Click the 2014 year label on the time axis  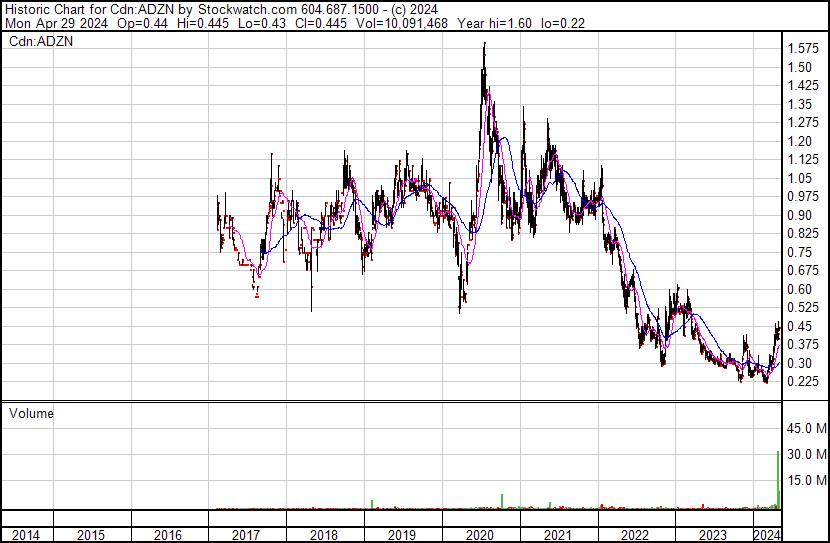[x=26, y=535]
